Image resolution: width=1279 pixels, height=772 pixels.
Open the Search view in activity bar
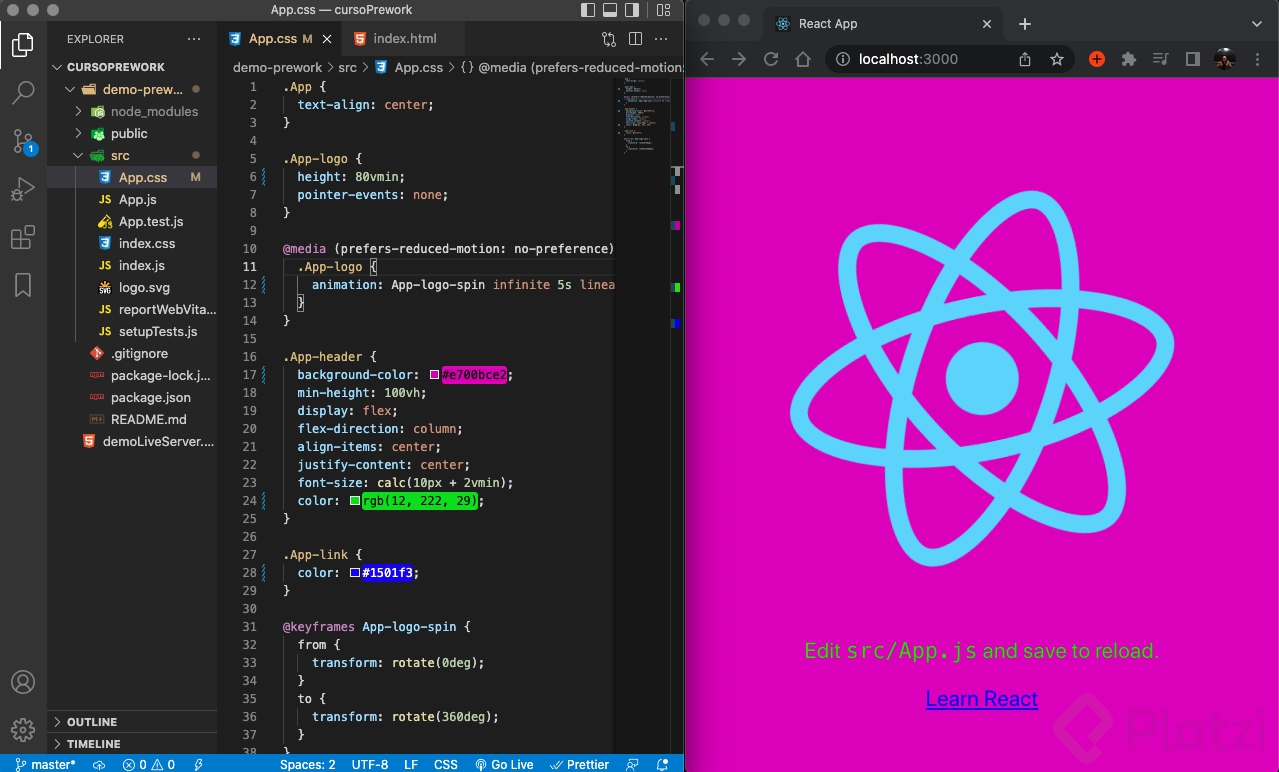[23, 93]
